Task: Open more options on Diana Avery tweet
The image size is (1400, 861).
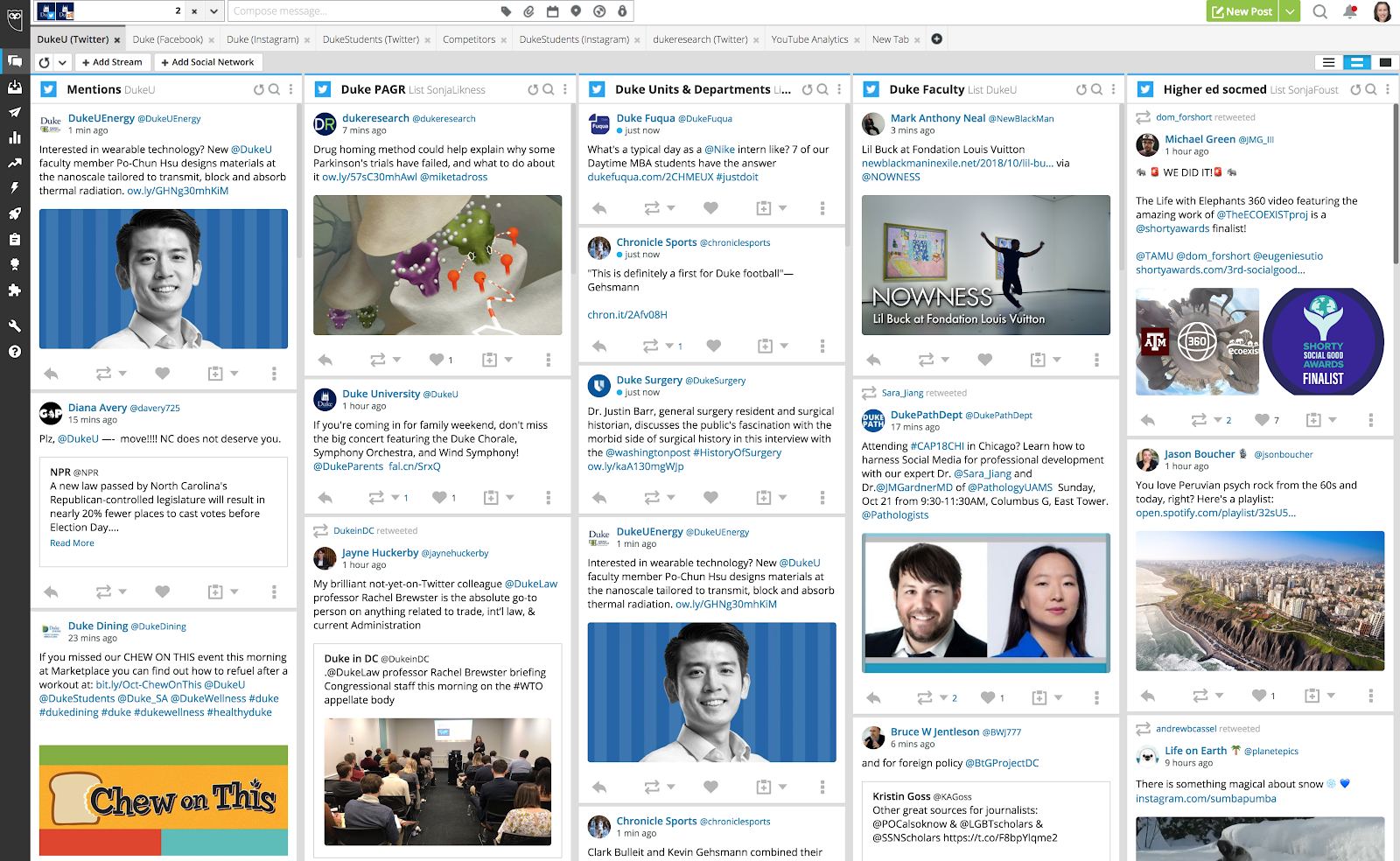Action: pyautogui.click(x=274, y=592)
